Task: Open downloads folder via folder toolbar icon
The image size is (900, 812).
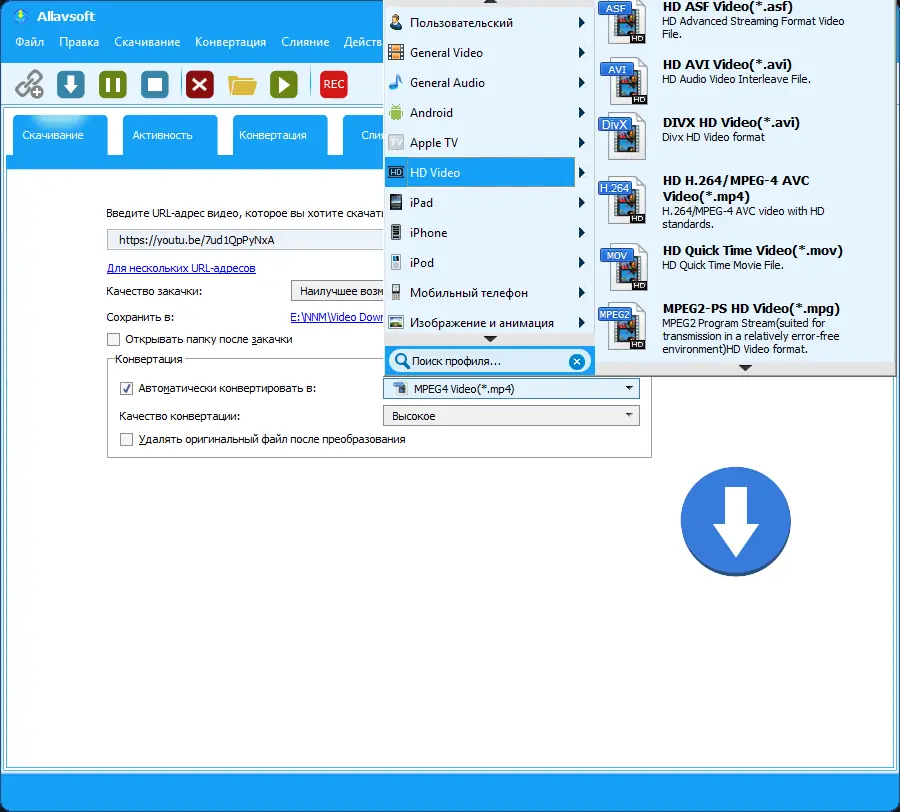Action: coord(241,84)
